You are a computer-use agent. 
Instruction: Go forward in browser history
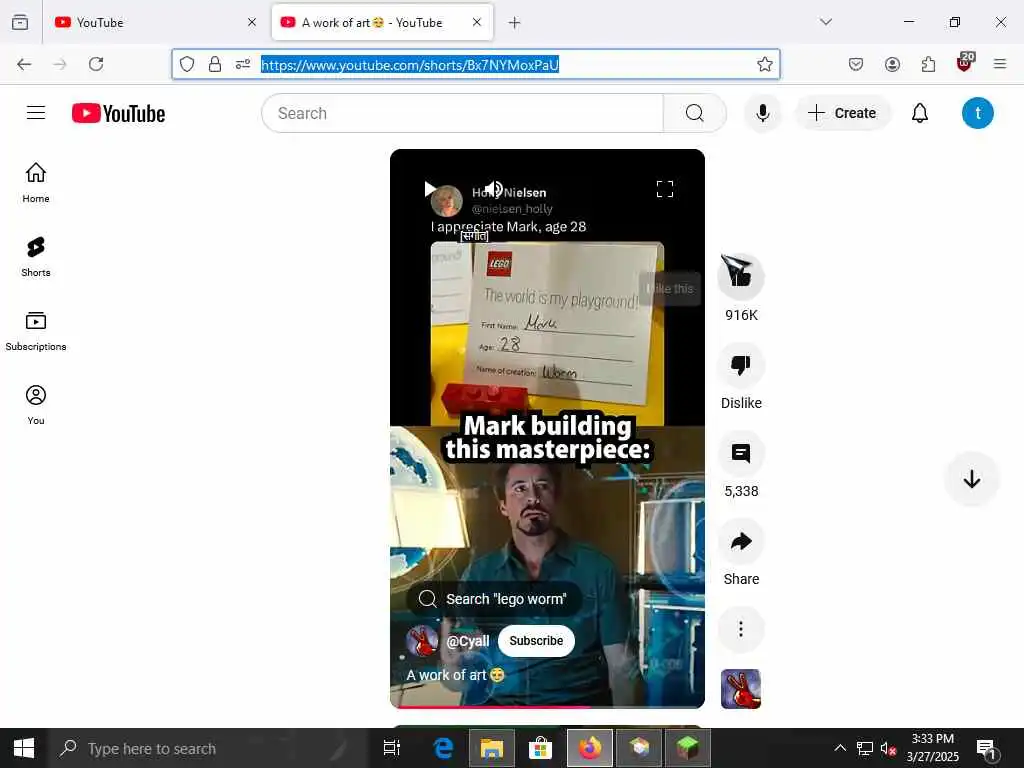click(60, 64)
